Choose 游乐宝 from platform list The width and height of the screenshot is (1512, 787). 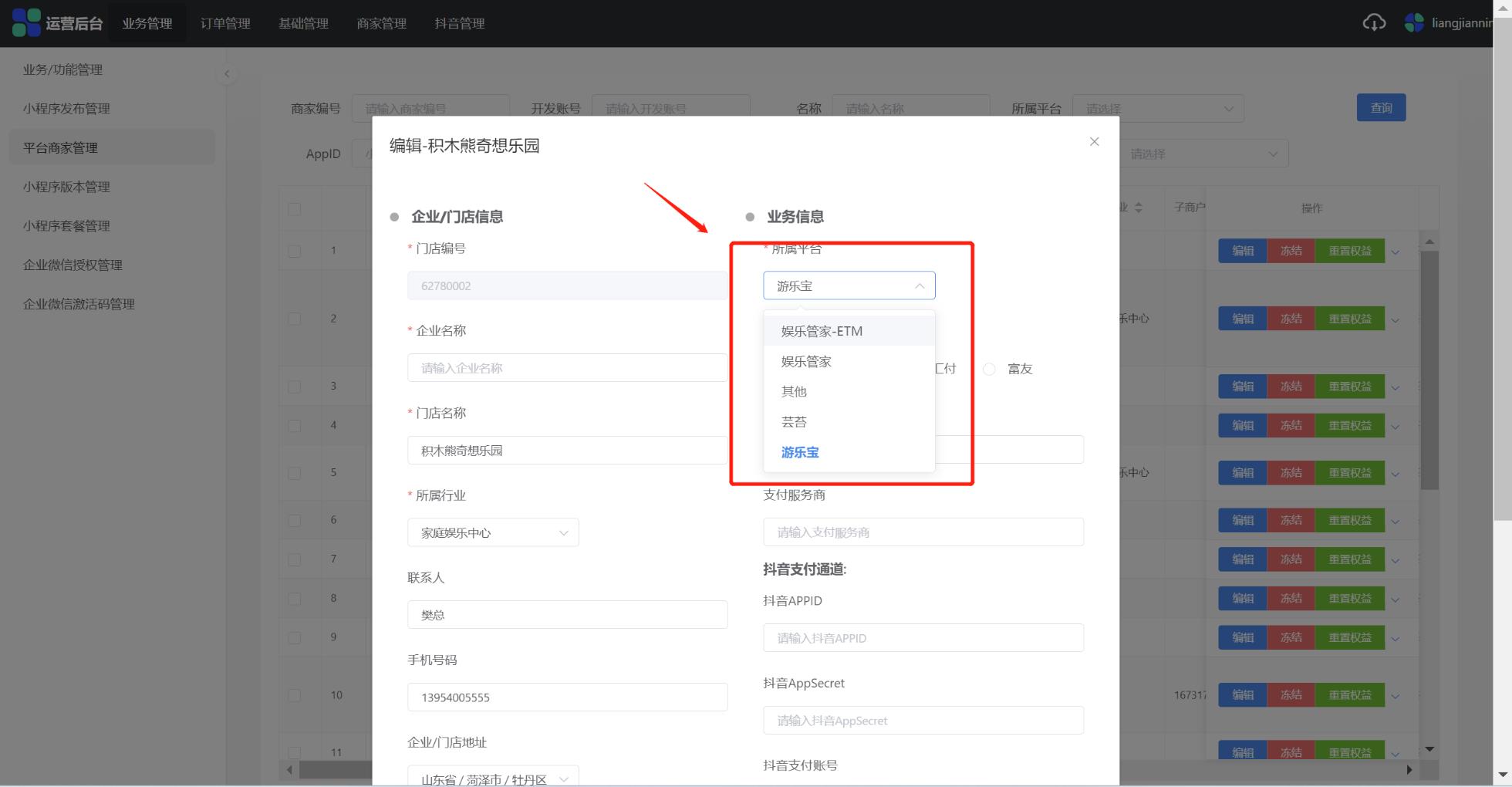click(849, 452)
